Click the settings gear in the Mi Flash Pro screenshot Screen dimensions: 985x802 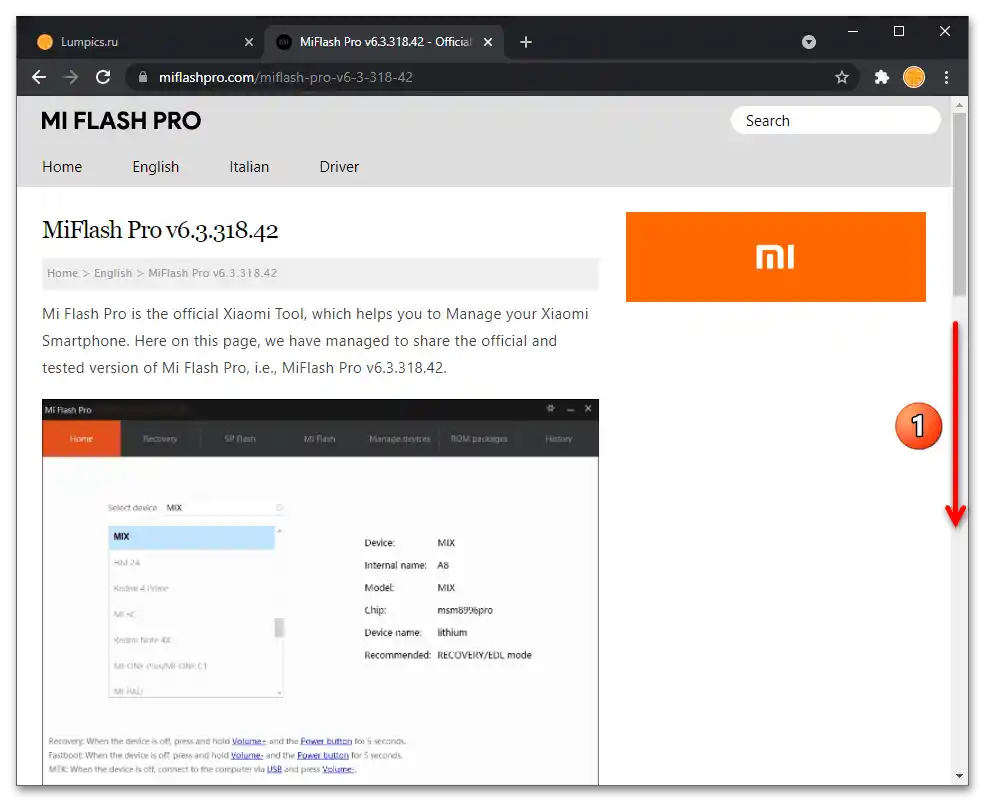coord(550,409)
